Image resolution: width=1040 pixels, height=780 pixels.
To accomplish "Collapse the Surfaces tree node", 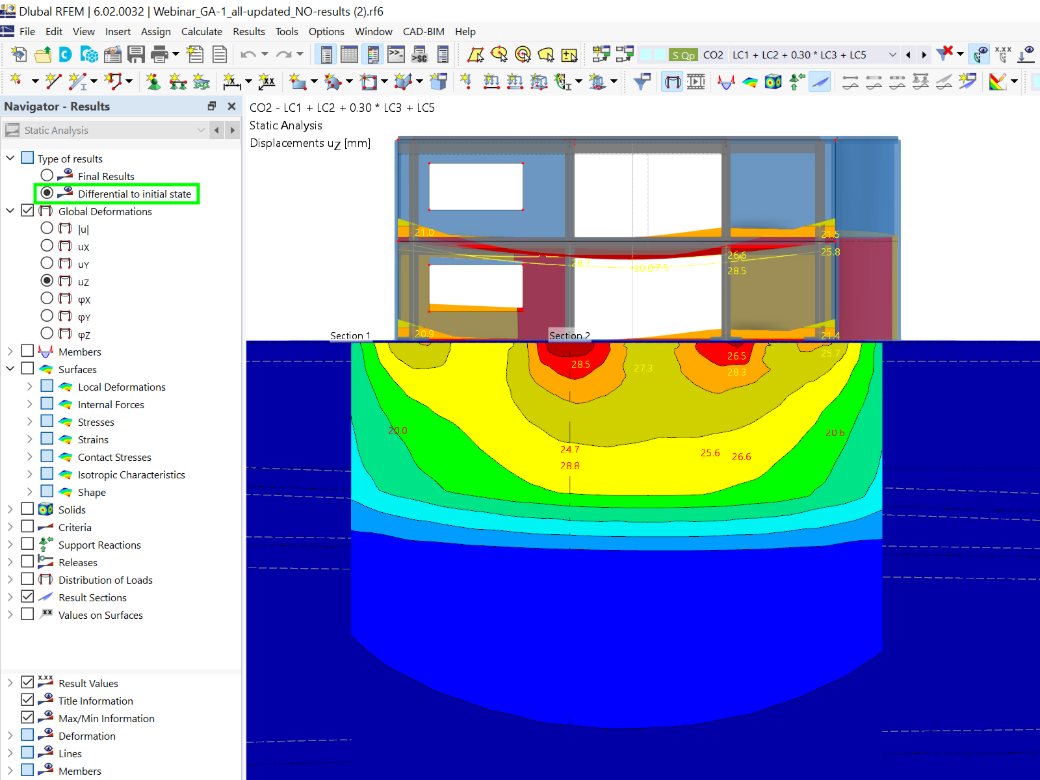I will [x=10, y=369].
